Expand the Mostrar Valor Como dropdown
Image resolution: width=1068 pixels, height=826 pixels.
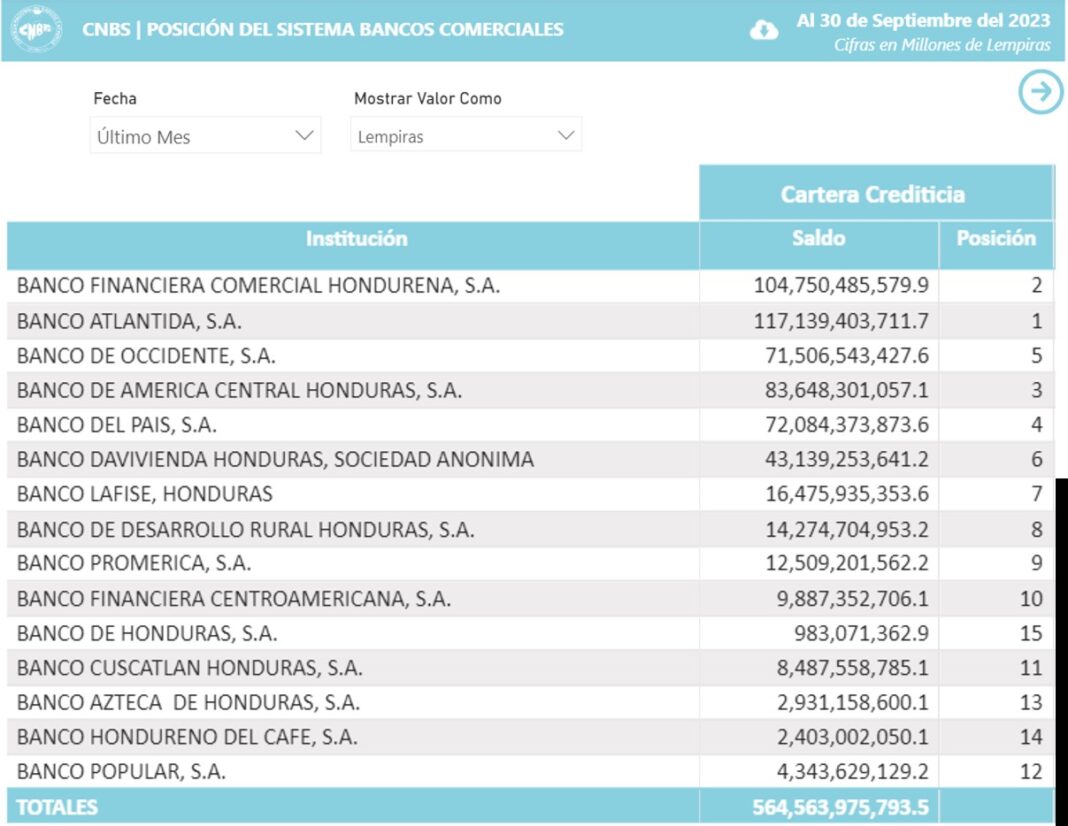pyautogui.click(x=465, y=136)
